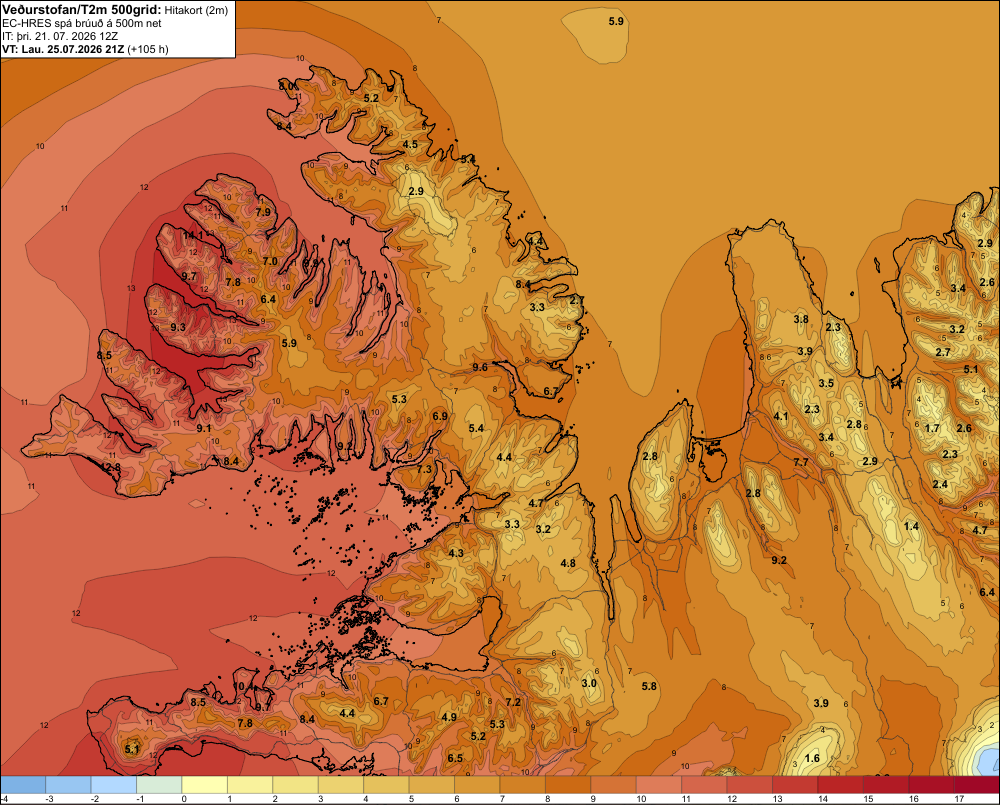This screenshot has width=1000, height=805.
Task: Click the legend swatch between 5 and 6
Action: pos(431,784)
